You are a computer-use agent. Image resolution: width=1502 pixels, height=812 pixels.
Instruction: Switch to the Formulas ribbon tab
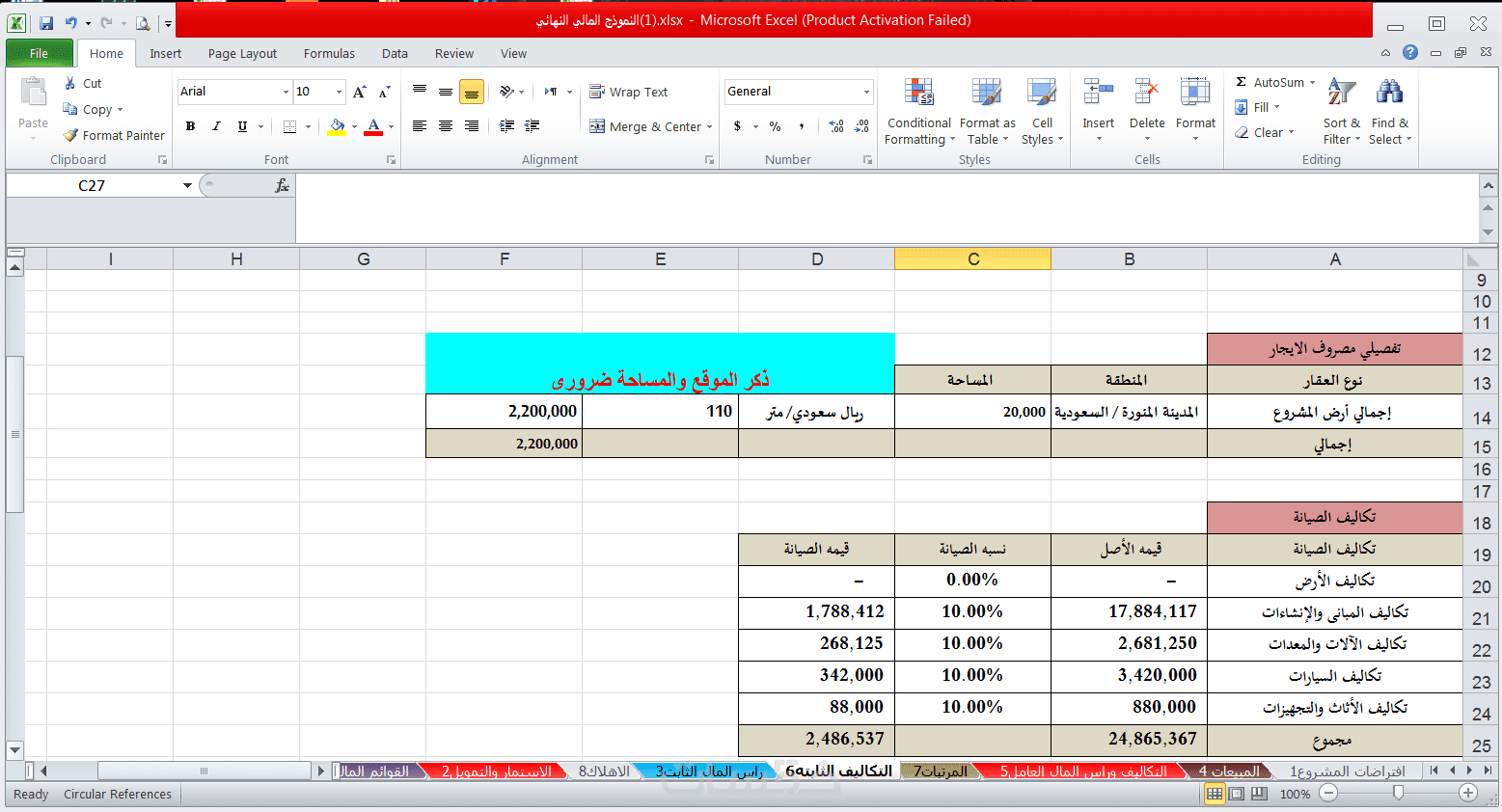coord(329,54)
